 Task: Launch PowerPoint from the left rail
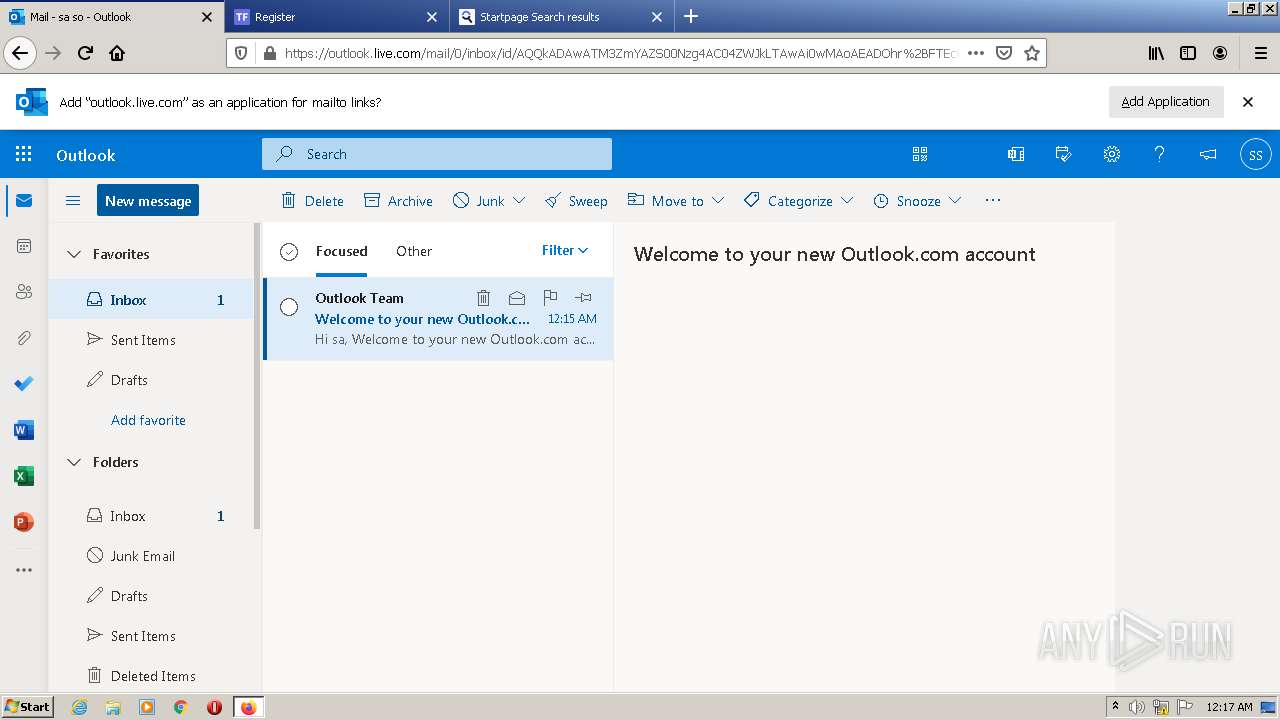(x=24, y=522)
